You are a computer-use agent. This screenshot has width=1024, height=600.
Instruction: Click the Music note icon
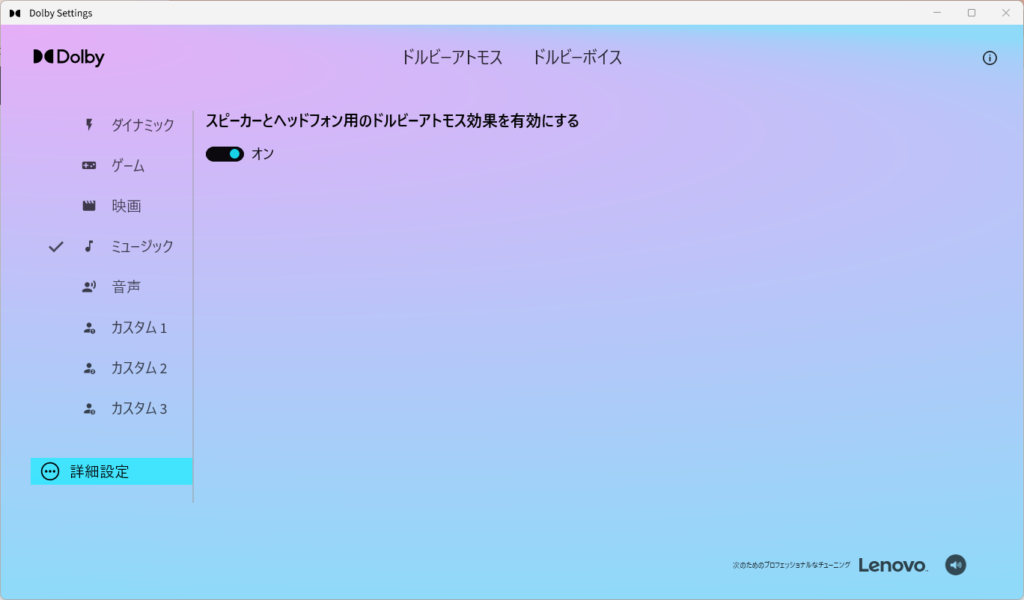tap(89, 246)
